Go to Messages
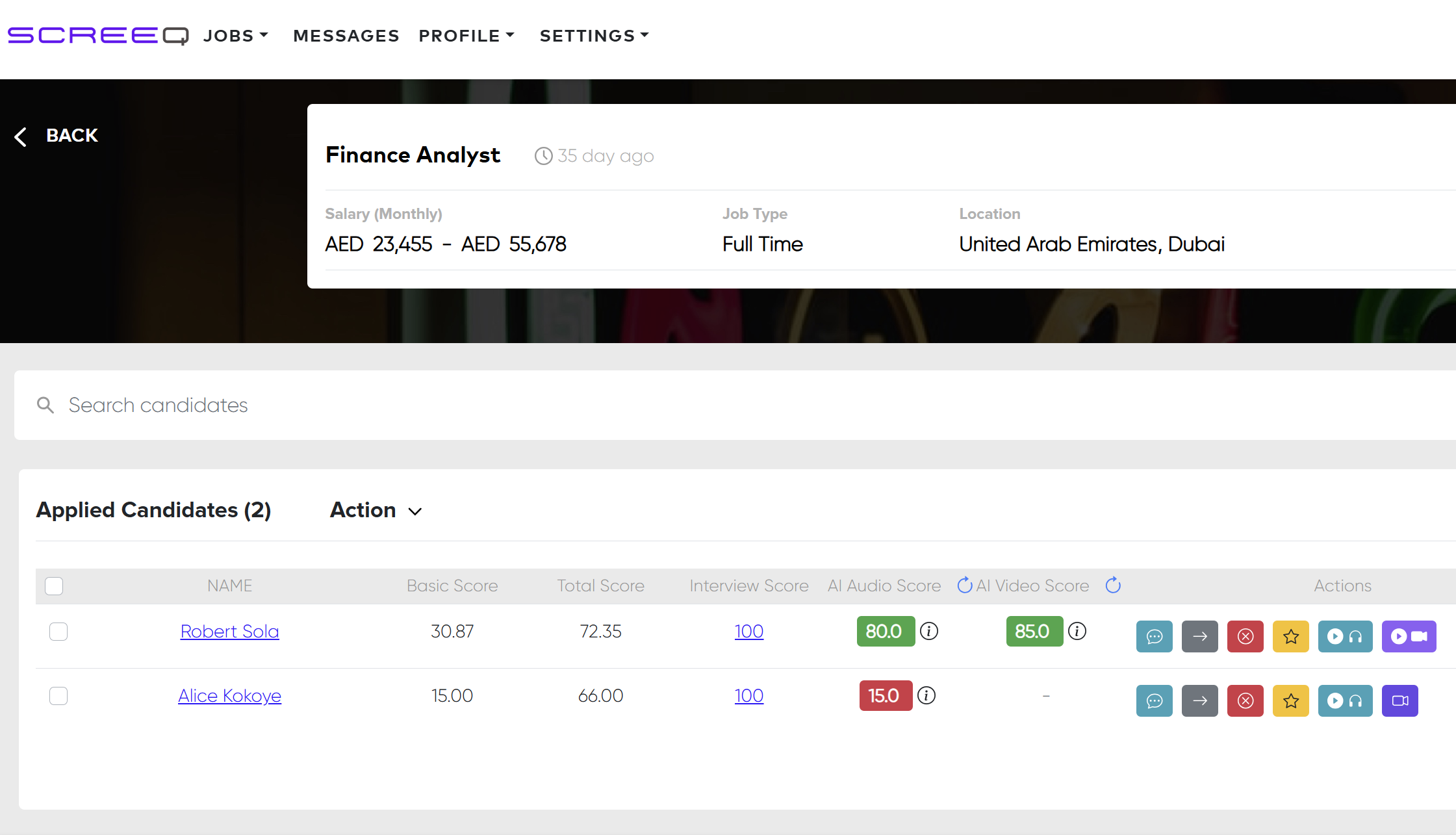This screenshot has height=835, width=1456. [x=346, y=36]
